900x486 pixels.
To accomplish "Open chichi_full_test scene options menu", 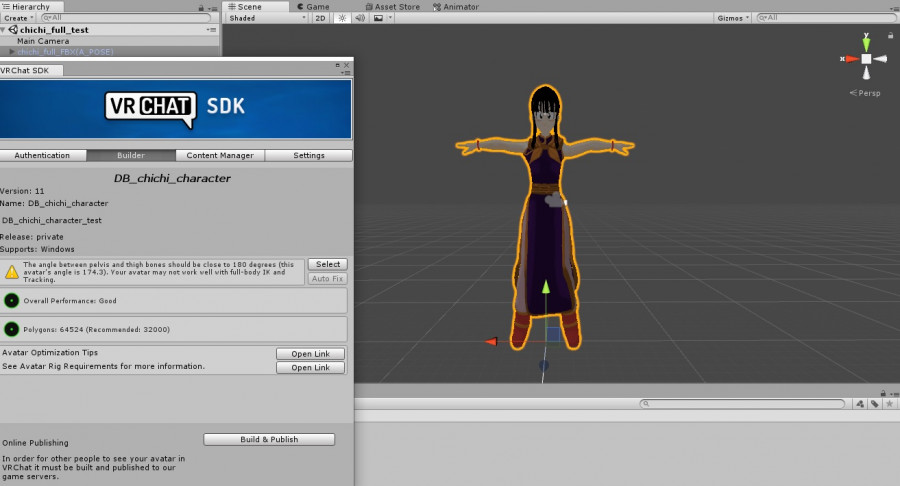I will point(212,30).
